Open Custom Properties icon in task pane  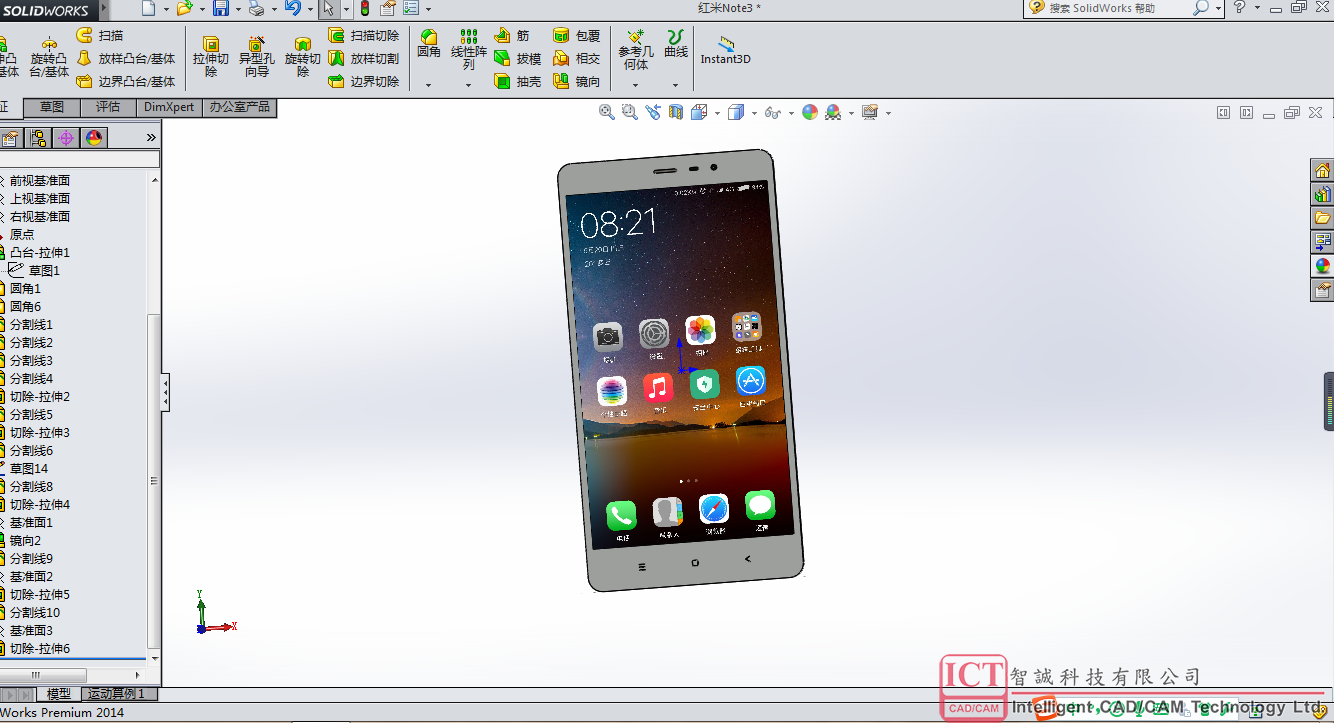tap(1322, 289)
